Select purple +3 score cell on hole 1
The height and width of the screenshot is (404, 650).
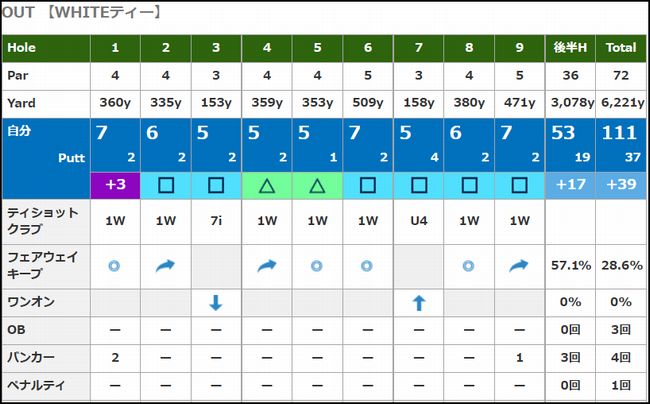tap(115, 185)
